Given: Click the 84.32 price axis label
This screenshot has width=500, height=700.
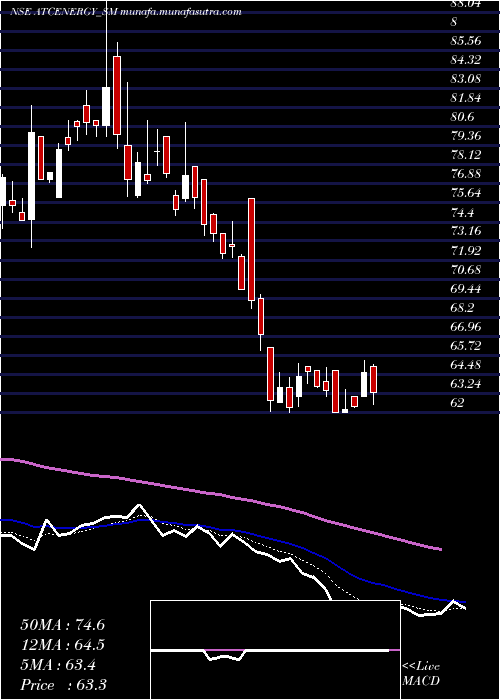Looking at the screenshot, I should point(466,60).
